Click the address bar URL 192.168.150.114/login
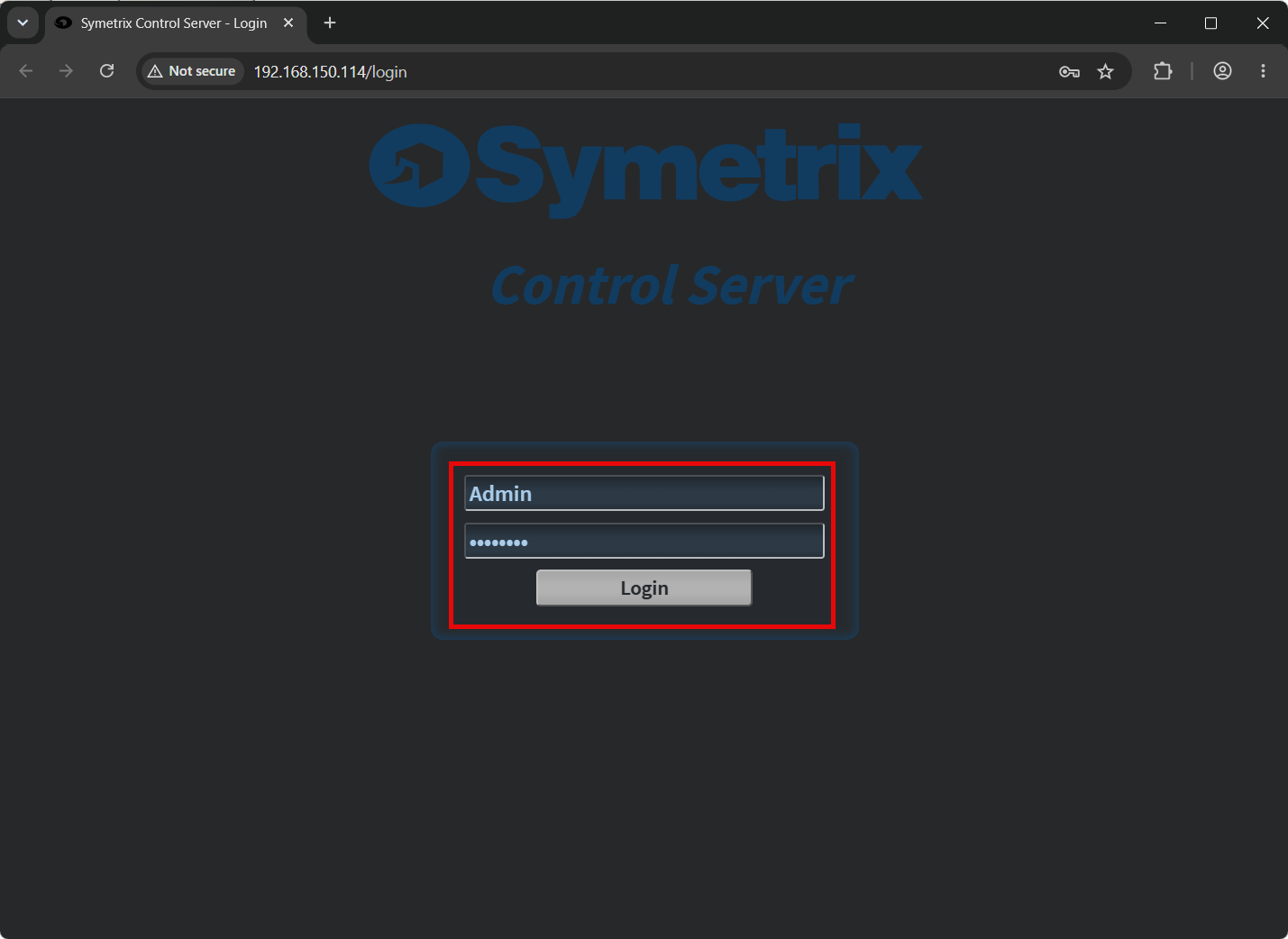The width and height of the screenshot is (1288, 939). 330,72
